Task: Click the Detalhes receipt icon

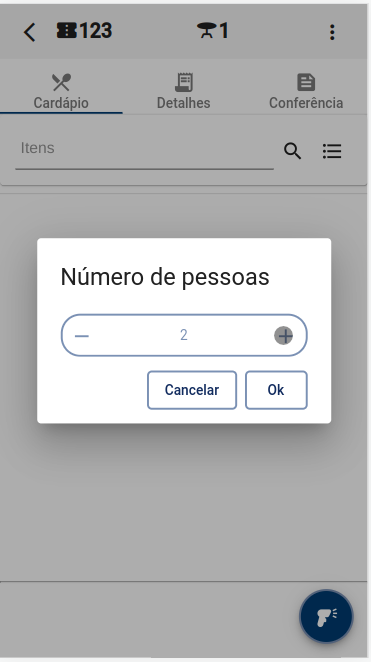Action: coord(184,82)
